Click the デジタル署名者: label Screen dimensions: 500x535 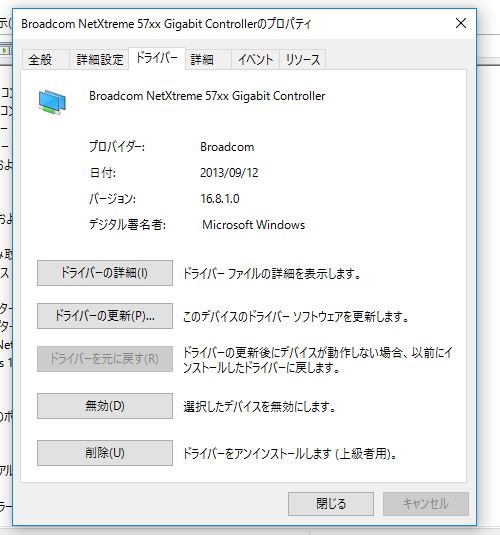pos(127,225)
